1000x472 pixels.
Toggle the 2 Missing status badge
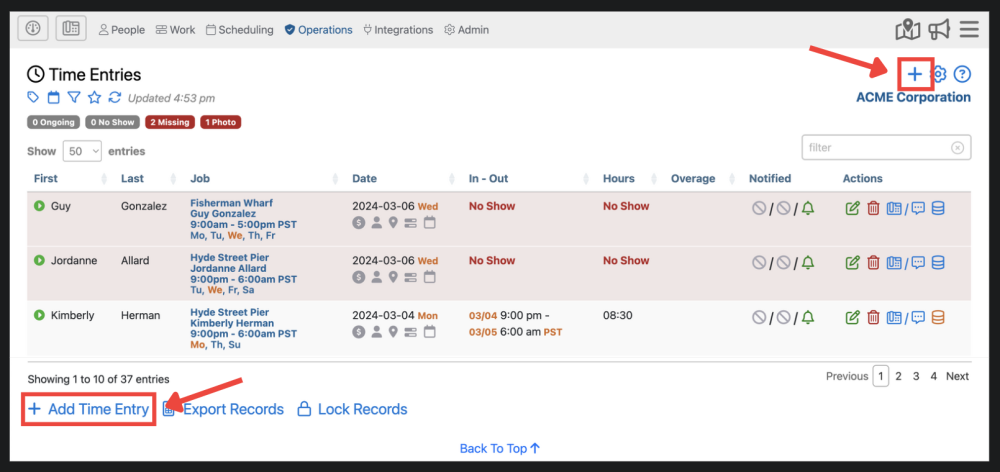[x=169, y=122]
